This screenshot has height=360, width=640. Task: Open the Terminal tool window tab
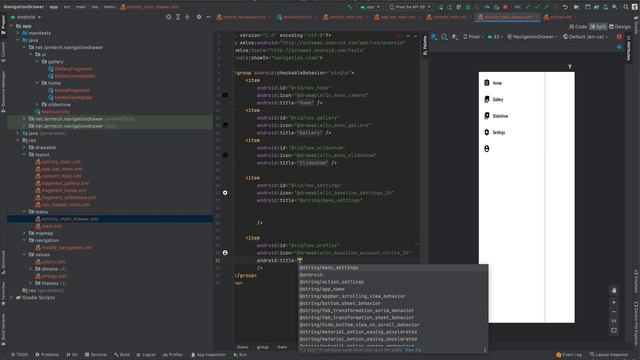[x=96, y=355]
